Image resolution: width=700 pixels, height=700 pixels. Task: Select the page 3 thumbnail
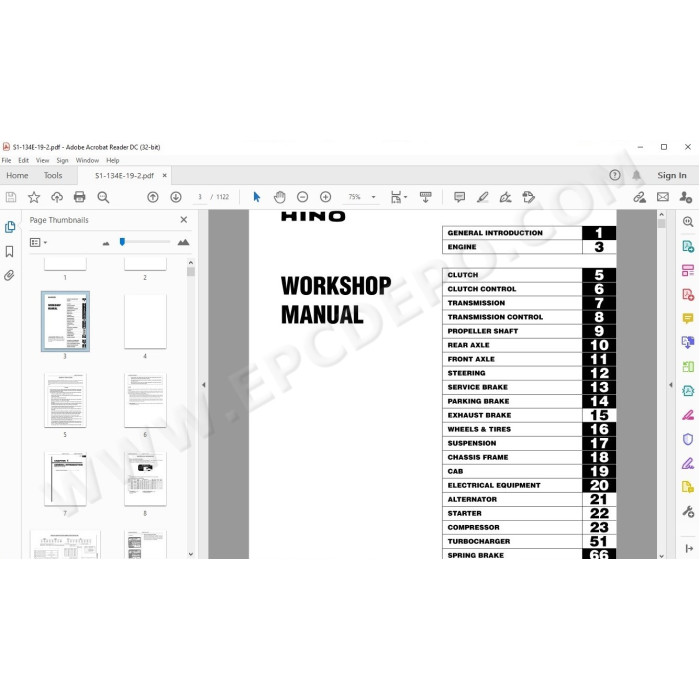pyautogui.click(x=65, y=321)
